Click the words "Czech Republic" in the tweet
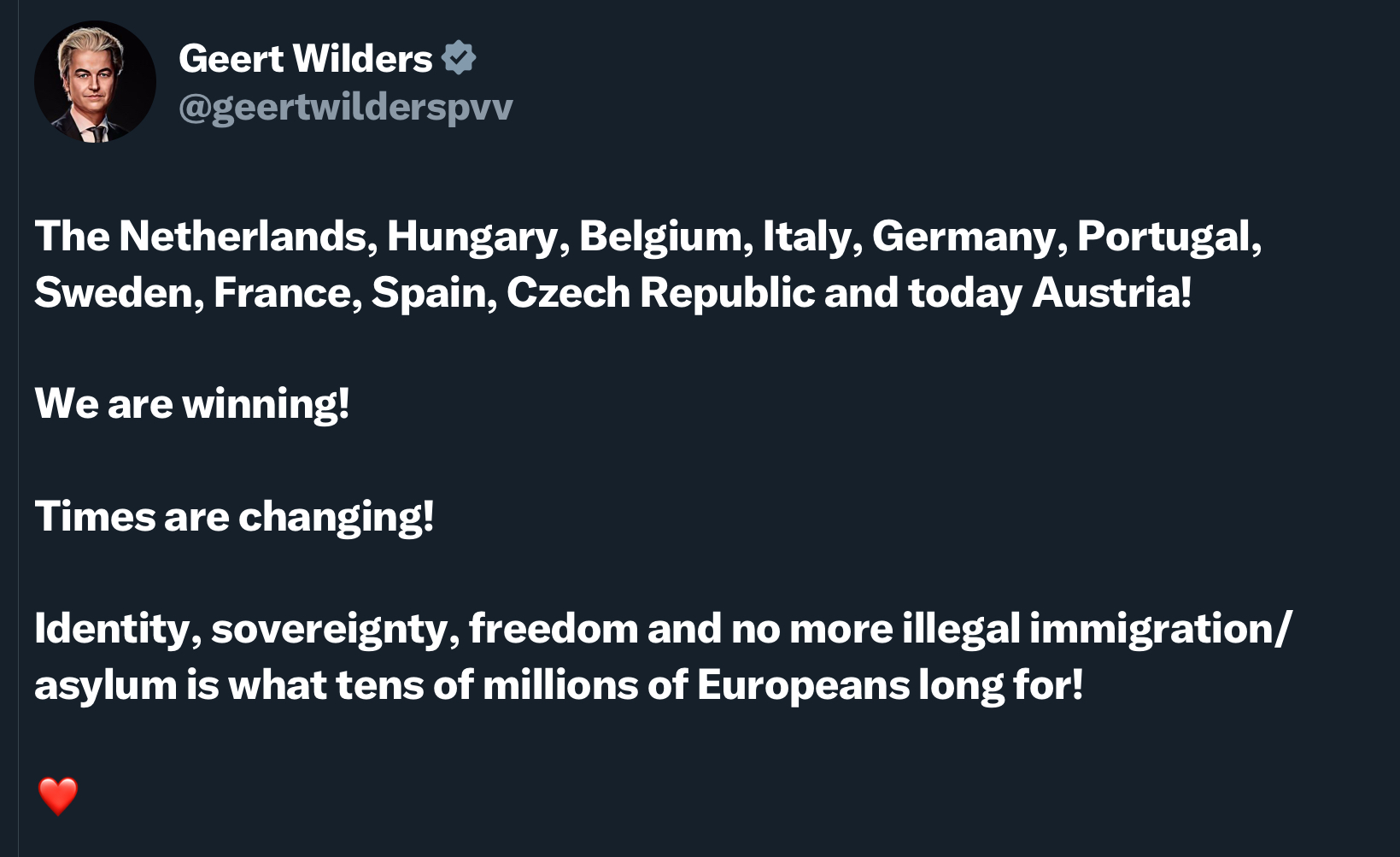The image size is (1400, 857). click(x=660, y=293)
